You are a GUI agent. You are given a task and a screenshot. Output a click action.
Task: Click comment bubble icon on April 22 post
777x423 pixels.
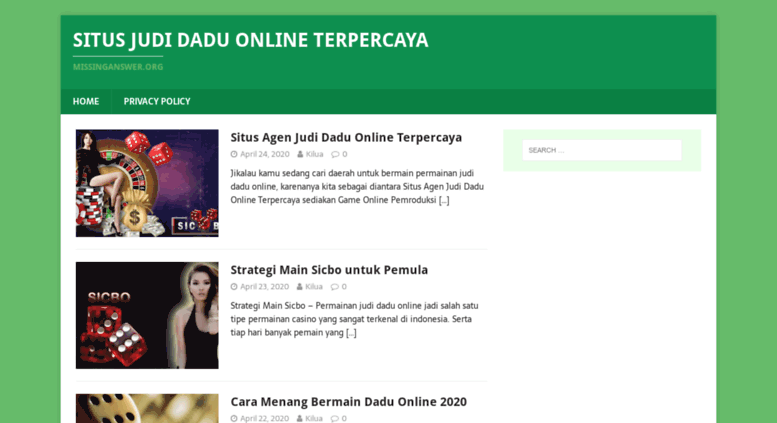[335, 419]
